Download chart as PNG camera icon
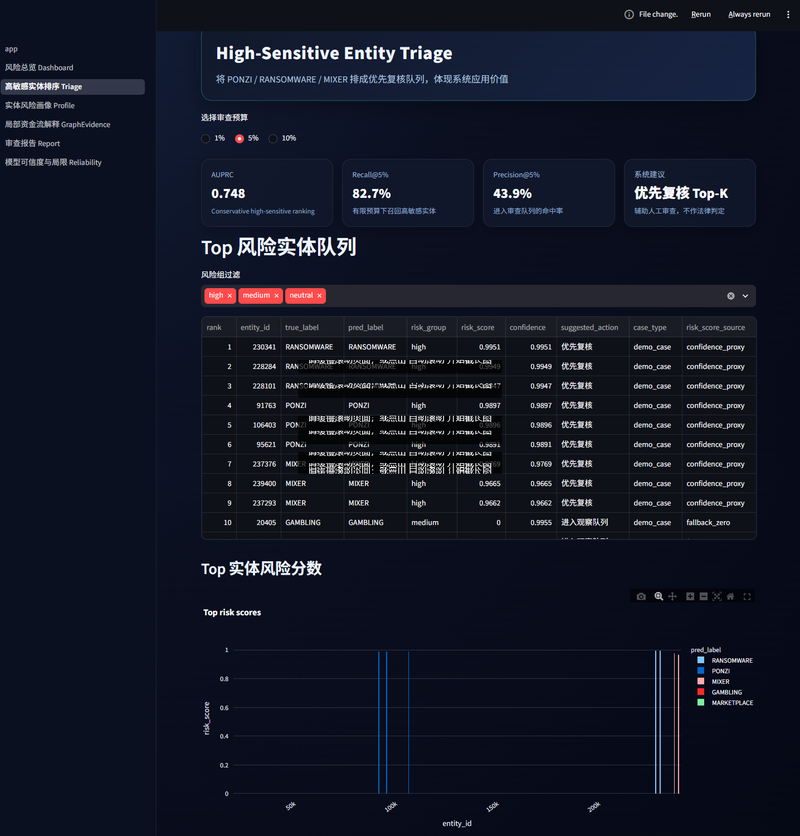The width and height of the screenshot is (800, 836). pos(641,597)
